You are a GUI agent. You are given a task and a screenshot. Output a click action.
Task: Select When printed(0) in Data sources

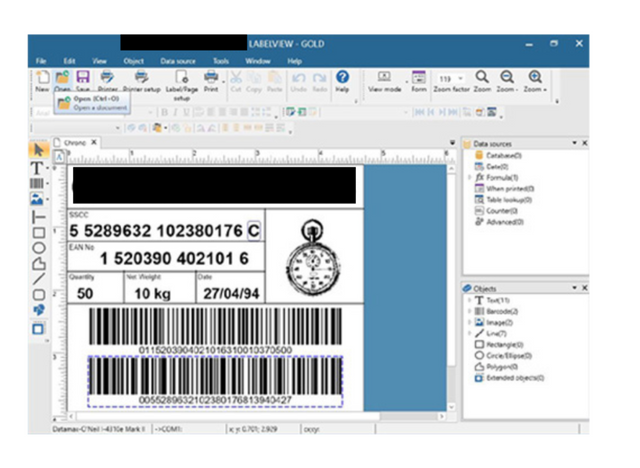click(x=504, y=189)
